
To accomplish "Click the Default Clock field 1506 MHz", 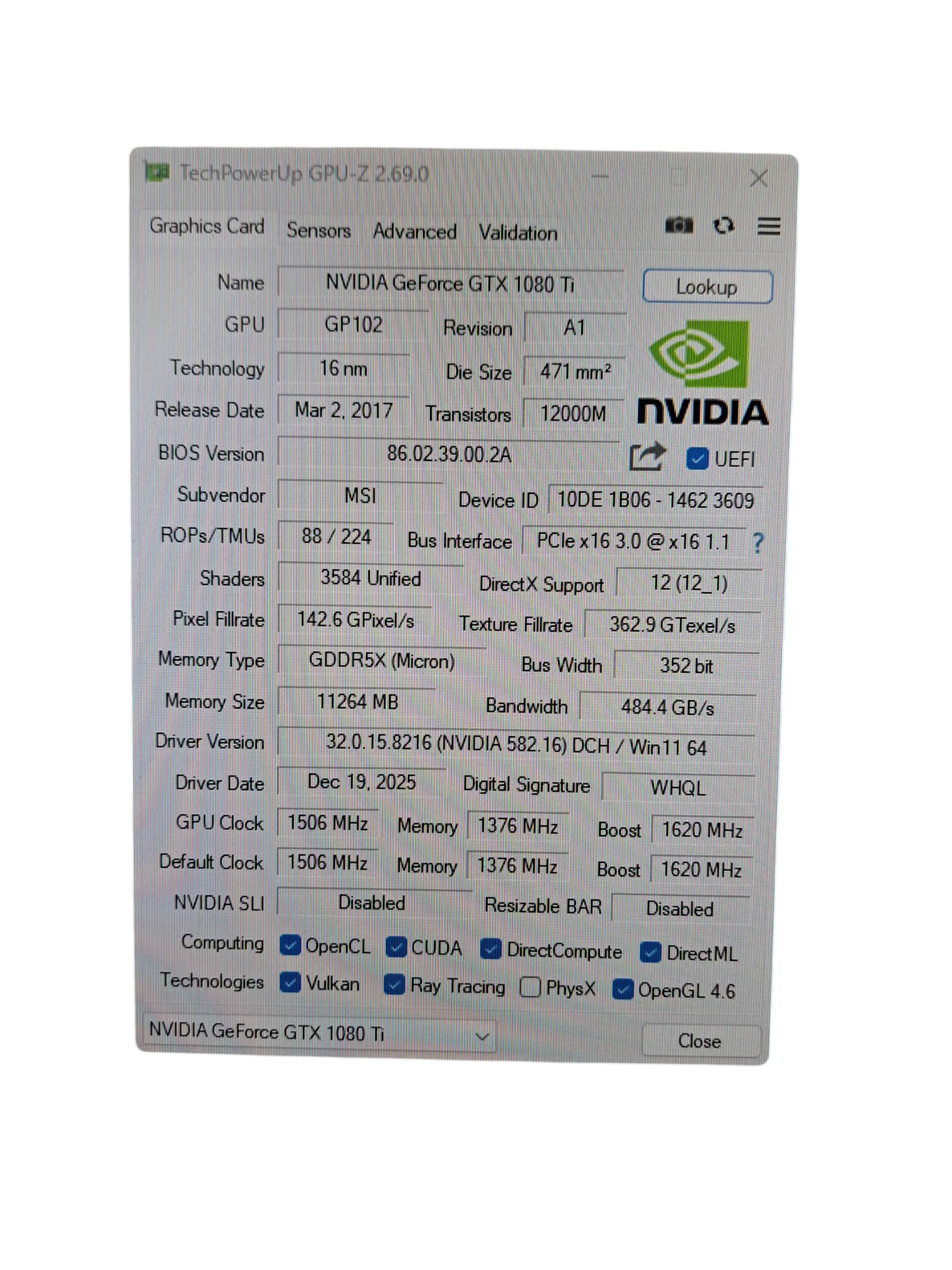I will [327, 862].
